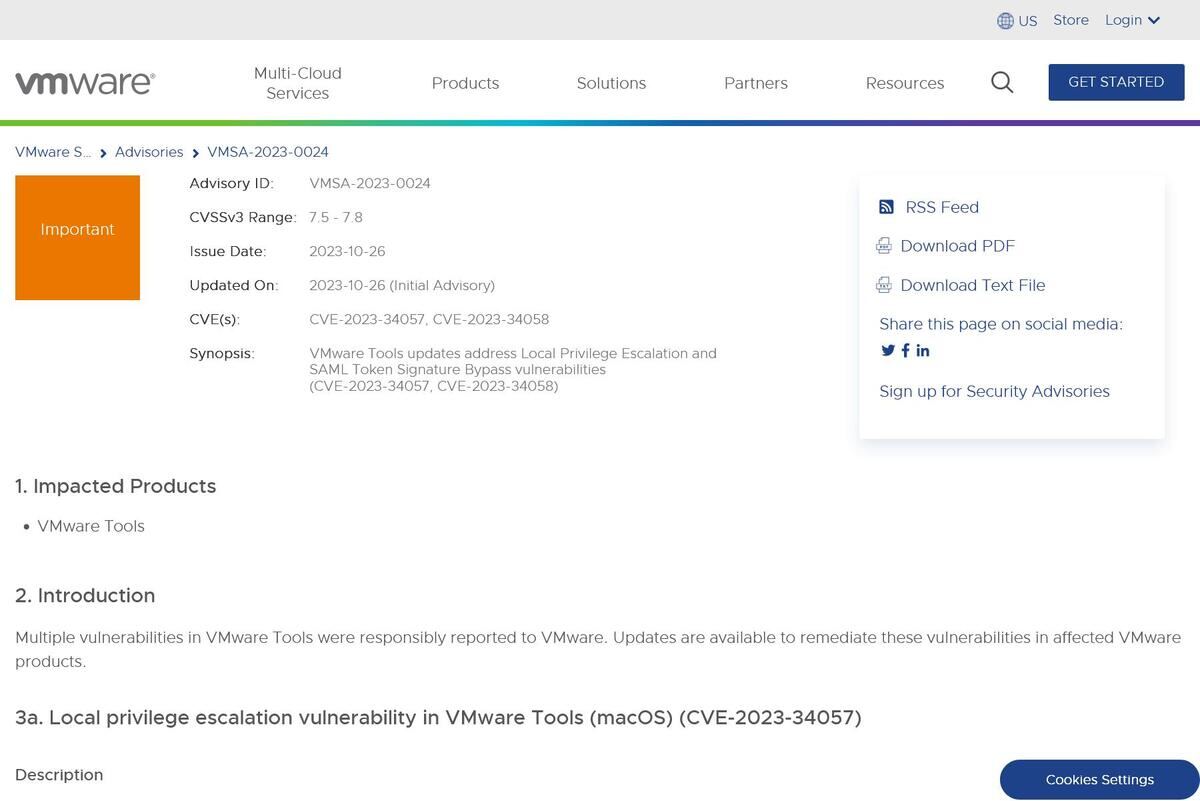Click the Synopsis description text
The height and width of the screenshot is (801, 1200).
coord(513,369)
